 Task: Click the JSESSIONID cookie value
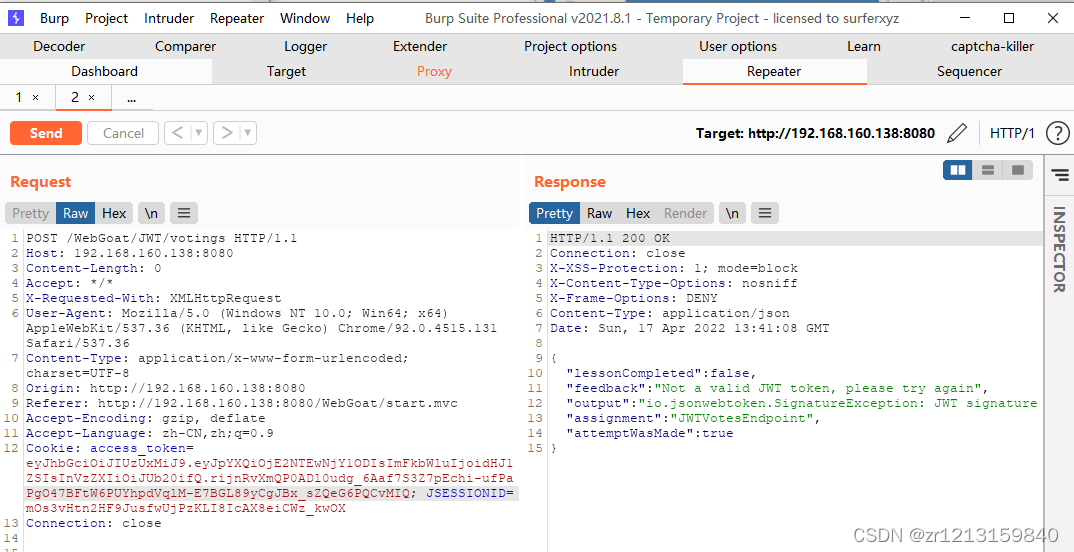pyautogui.click(x=186, y=508)
